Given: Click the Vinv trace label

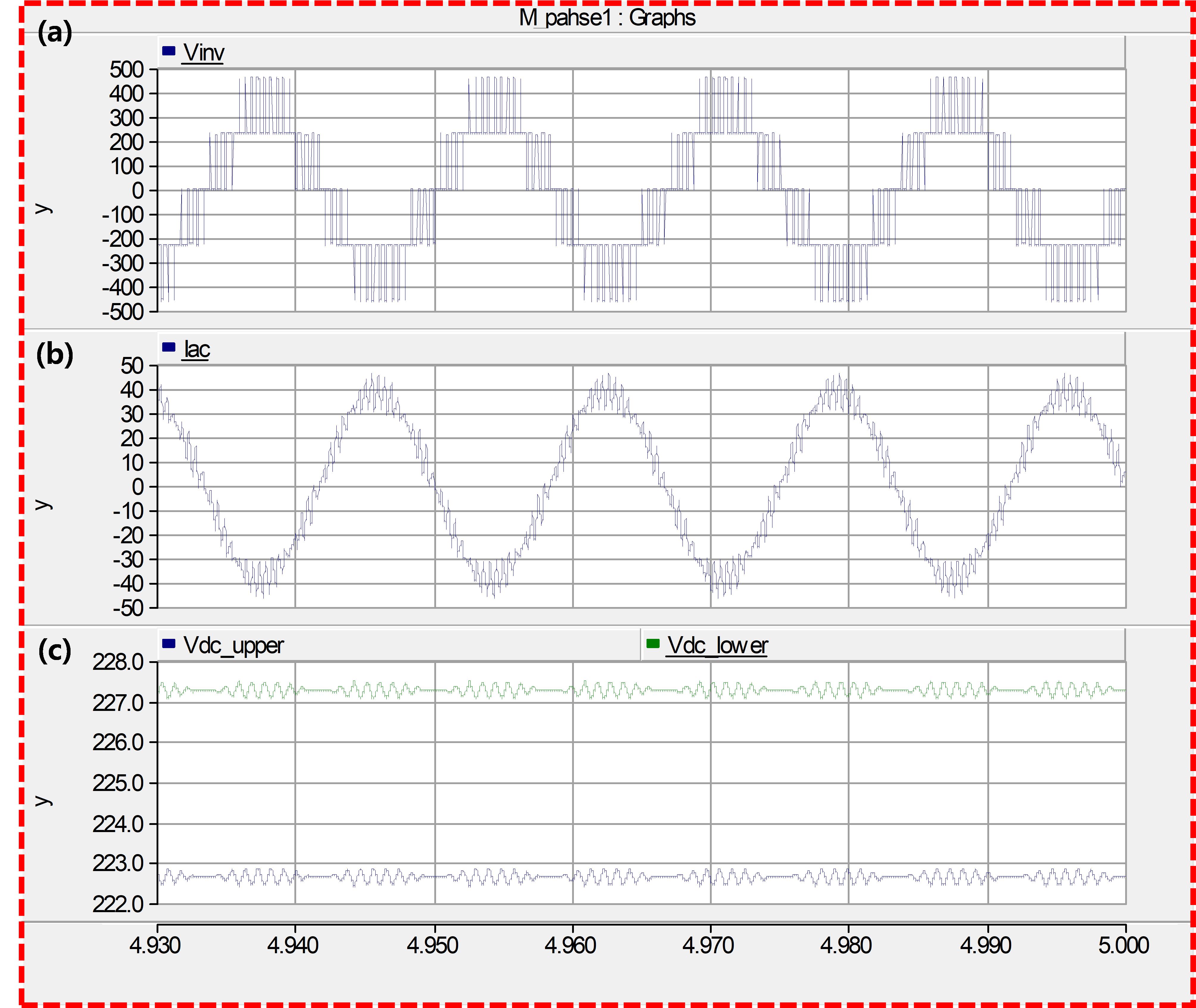Looking at the screenshot, I should tap(203, 53).
